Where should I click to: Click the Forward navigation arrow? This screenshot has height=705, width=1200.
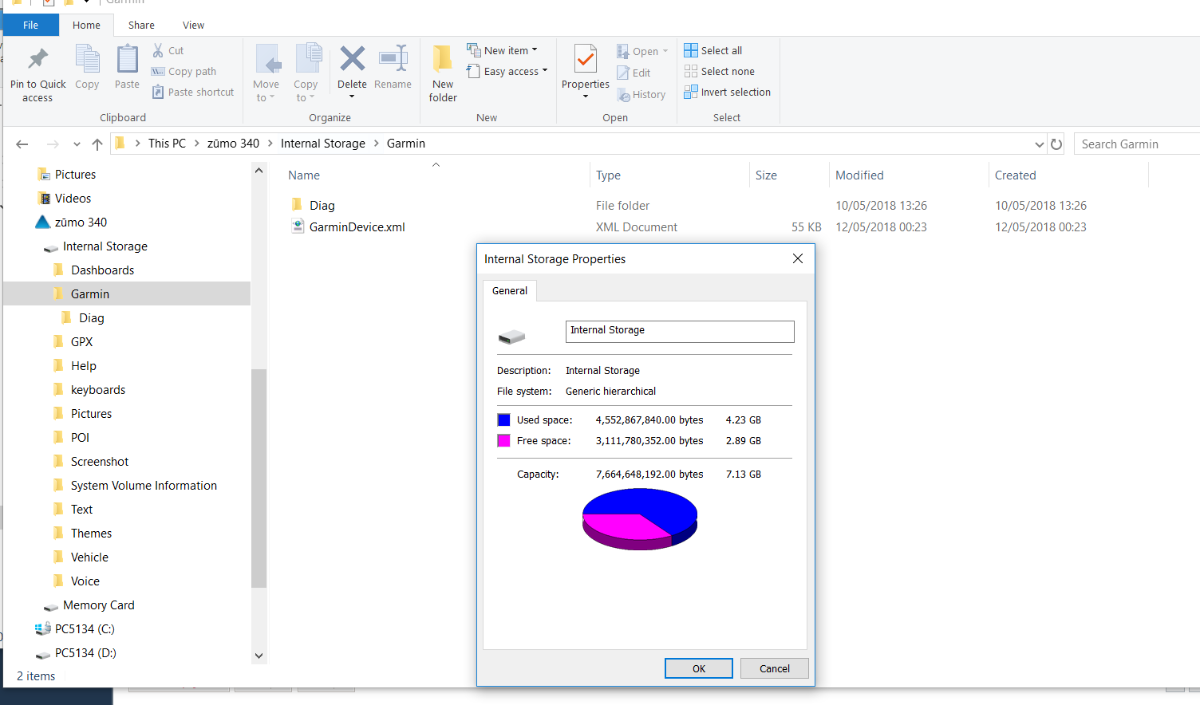point(53,144)
